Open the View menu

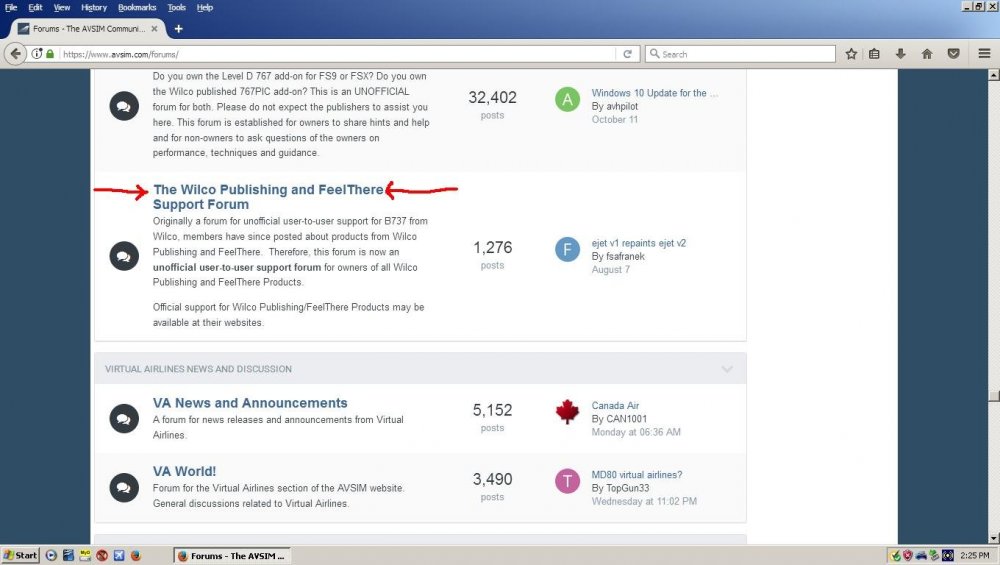pyautogui.click(x=62, y=8)
